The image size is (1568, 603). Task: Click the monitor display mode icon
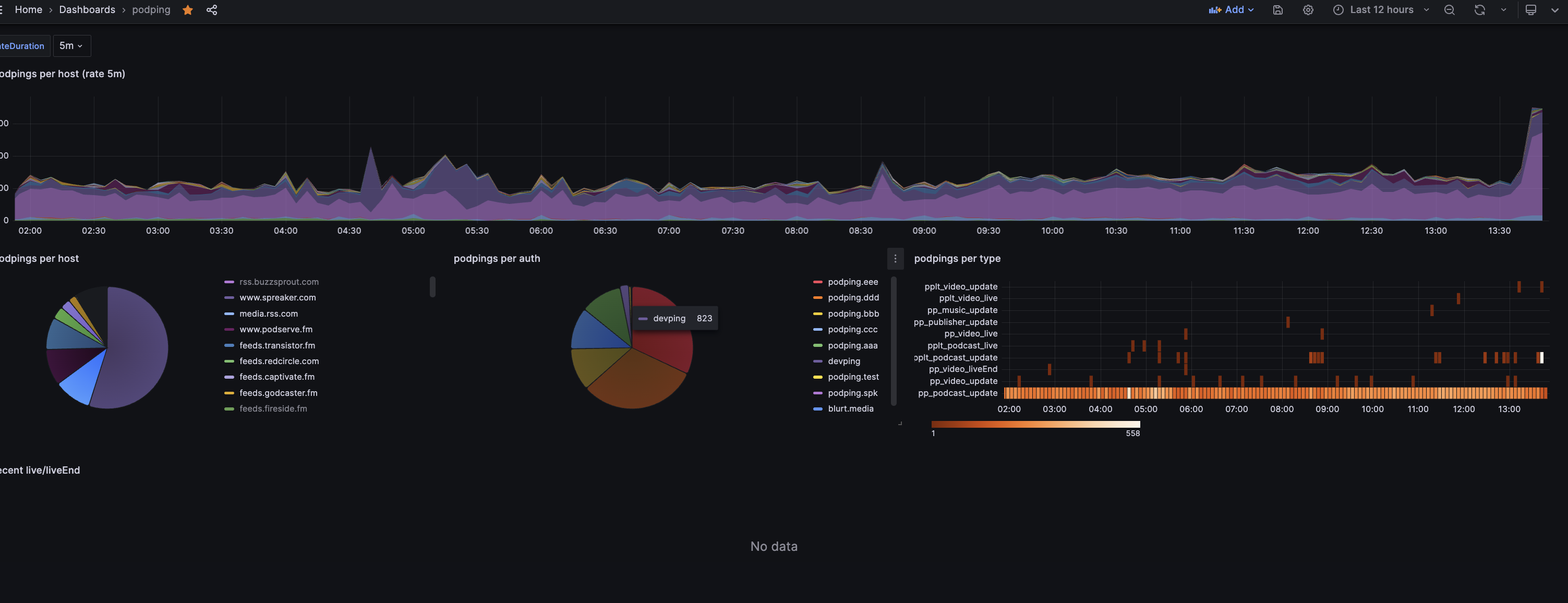click(1531, 10)
